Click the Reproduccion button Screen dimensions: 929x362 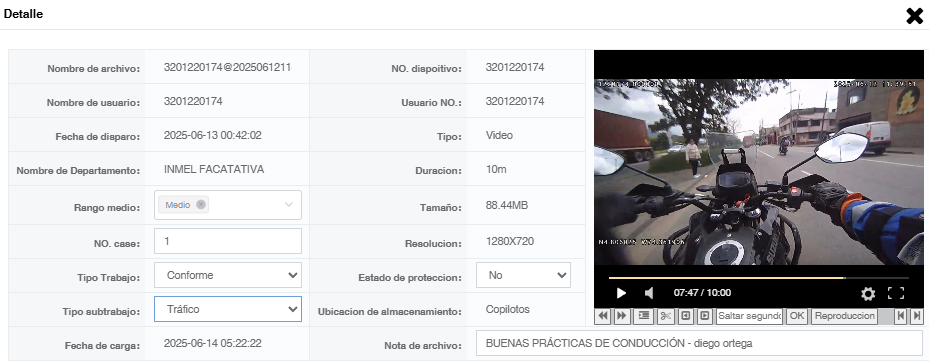[844, 316]
